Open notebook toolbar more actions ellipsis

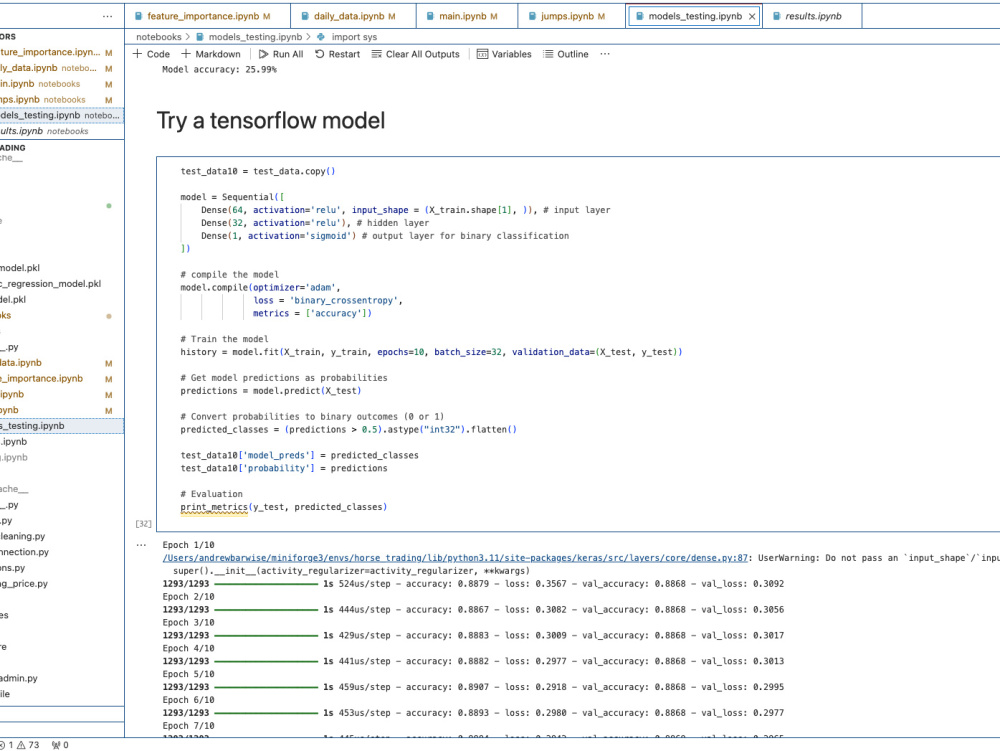click(x=605, y=54)
